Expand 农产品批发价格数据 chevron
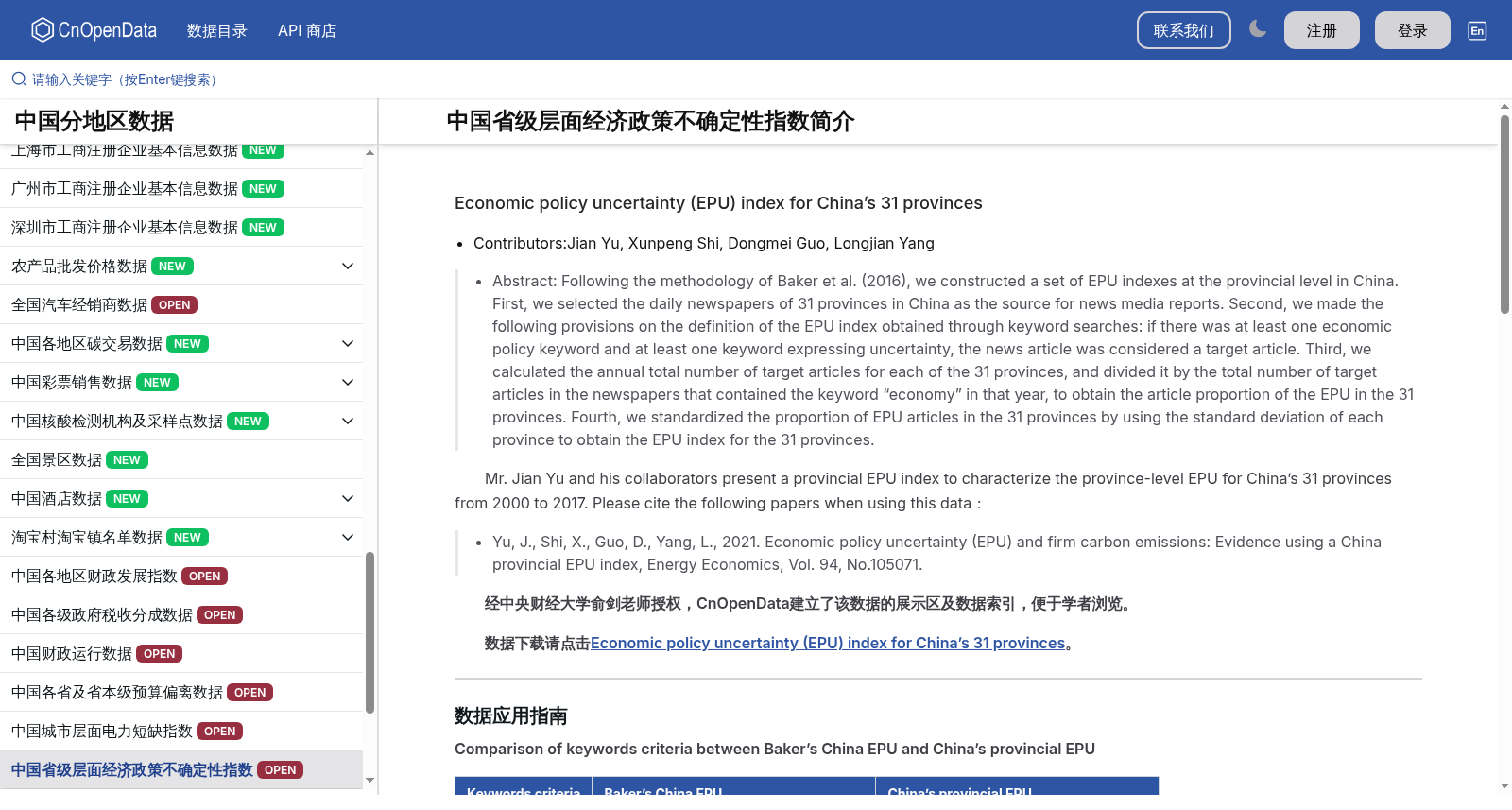 click(x=348, y=267)
